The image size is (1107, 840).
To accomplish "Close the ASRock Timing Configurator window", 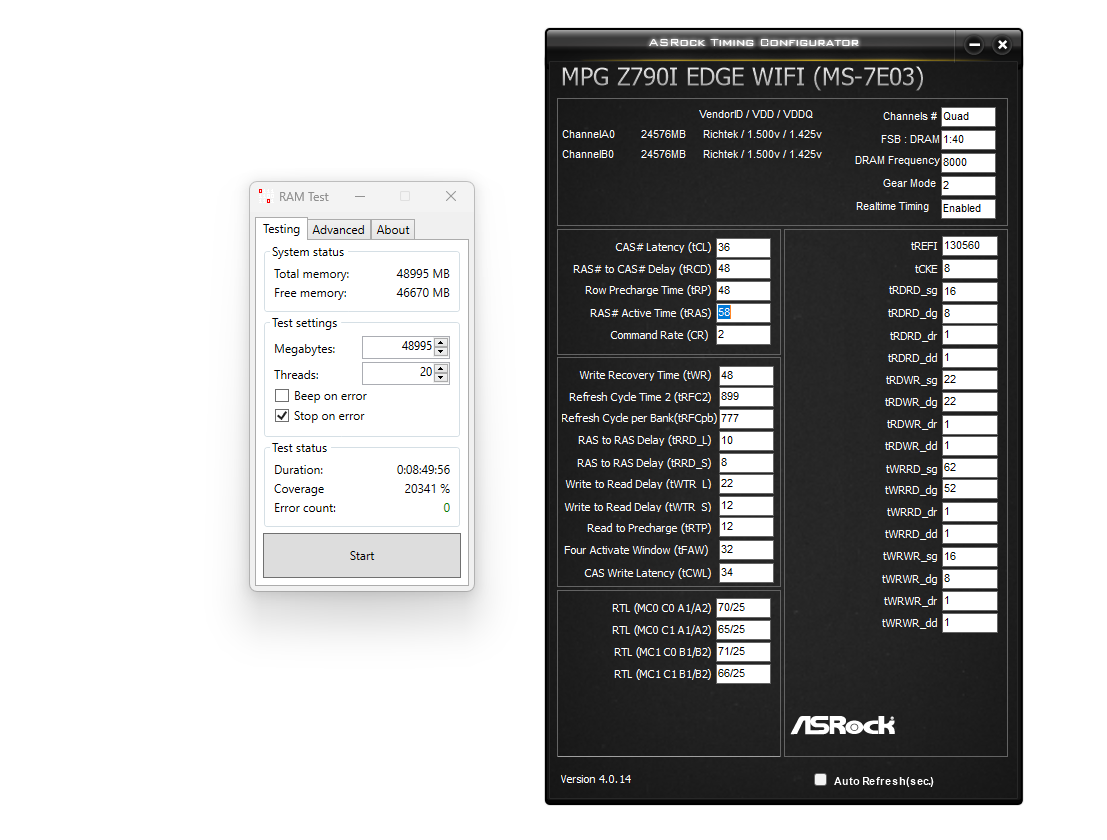I will click(1002, 45).
